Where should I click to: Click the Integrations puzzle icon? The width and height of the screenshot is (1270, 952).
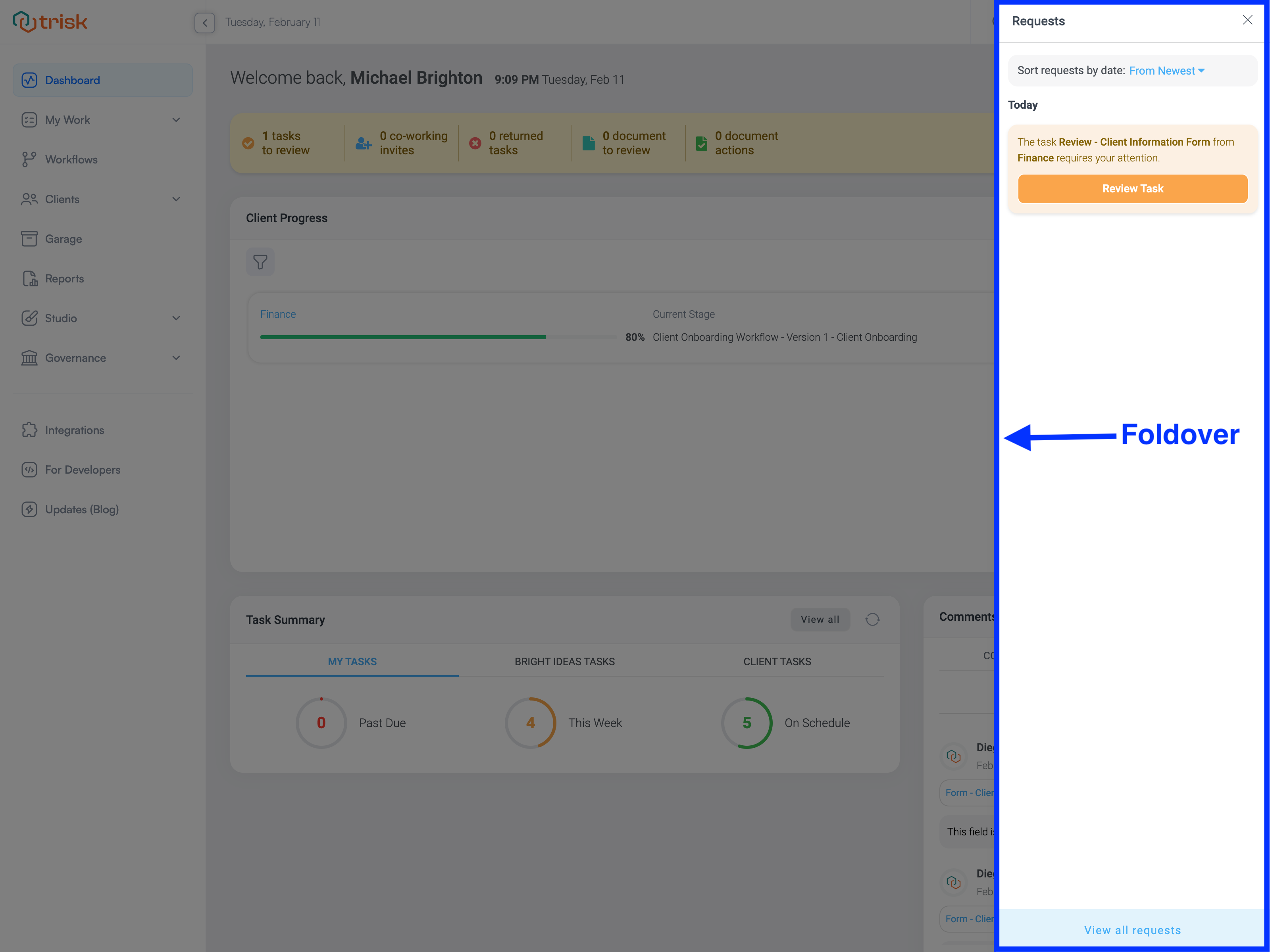pos(29,430)
